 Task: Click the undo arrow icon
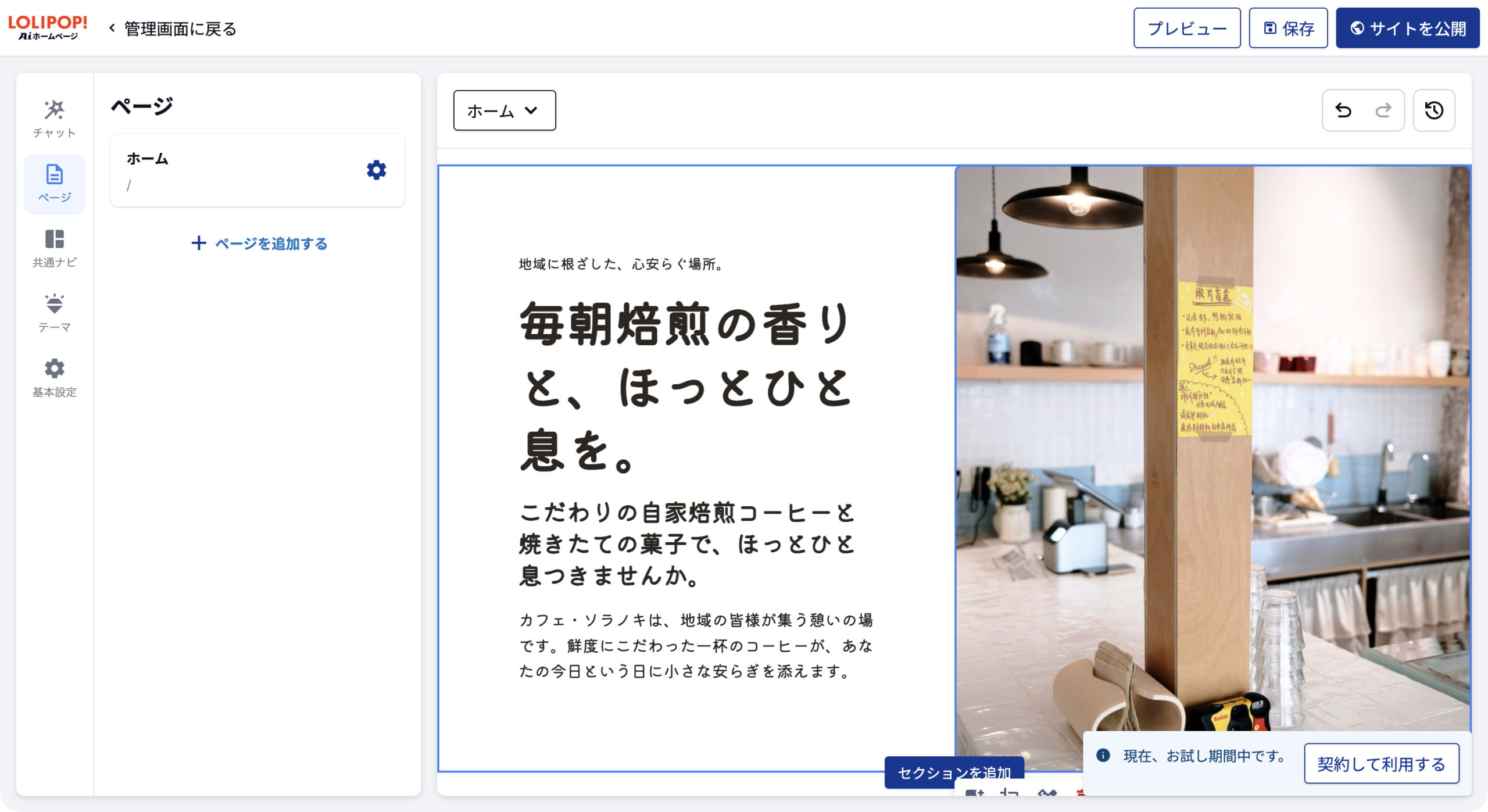pos(1343,110)
